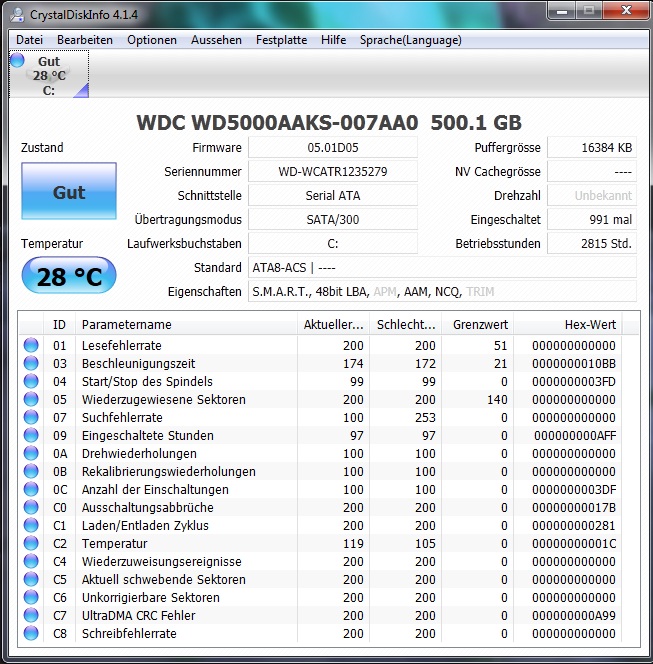This screenshot has height=664, width=653.
Task: Open the Sprache(Language) menu
Action: 410,40
